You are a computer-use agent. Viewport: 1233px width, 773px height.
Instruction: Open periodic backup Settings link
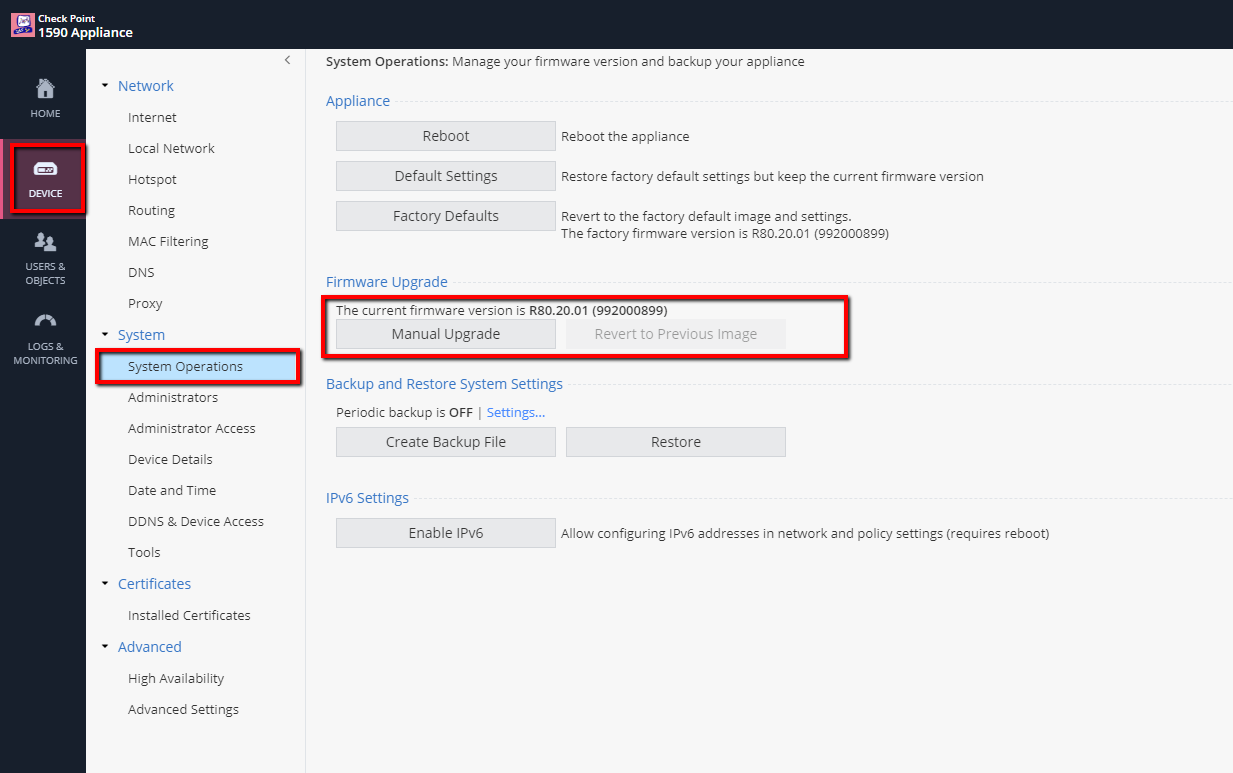point(515,412)
